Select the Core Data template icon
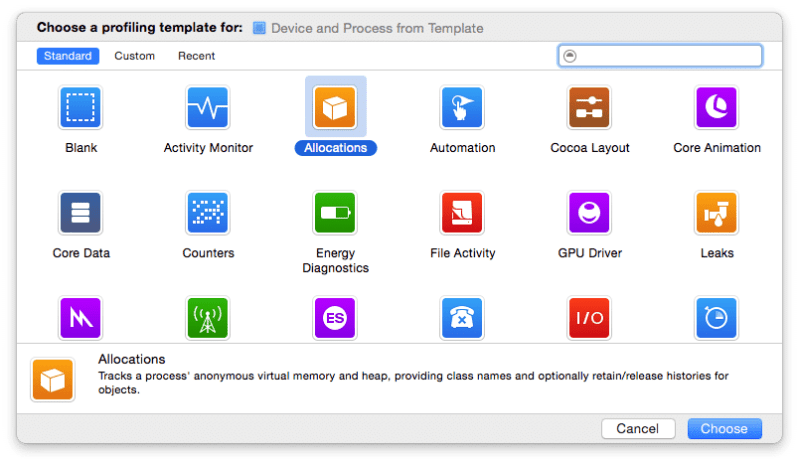The width and height of the screenshot is (799, 464). pyautogui.click(x=81, y=213)
